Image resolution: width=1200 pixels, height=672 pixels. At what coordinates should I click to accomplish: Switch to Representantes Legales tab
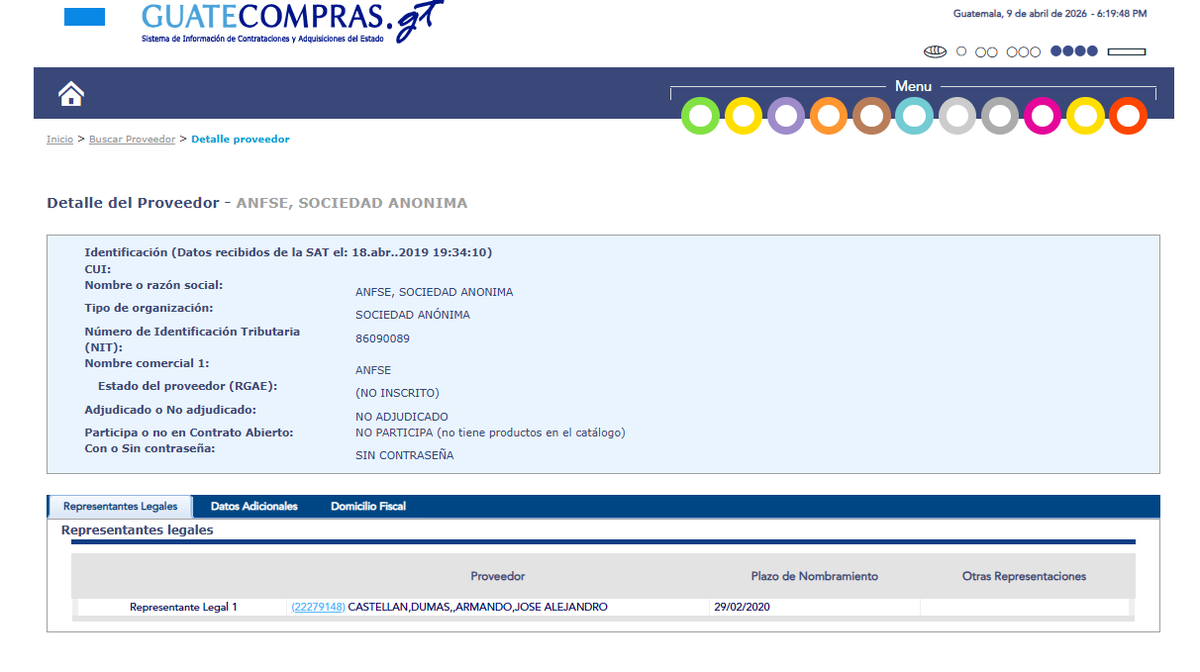(120, 506)
